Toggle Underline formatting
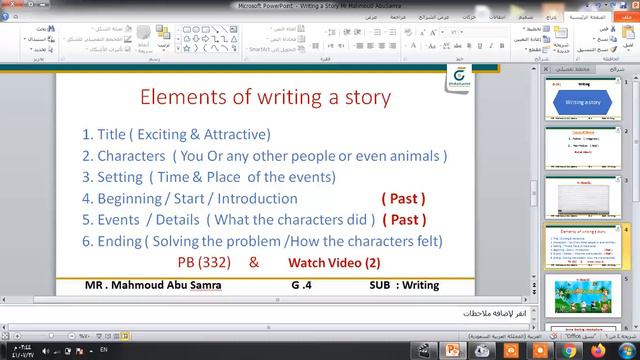This screenshot has width=640, height=360. 480,46
